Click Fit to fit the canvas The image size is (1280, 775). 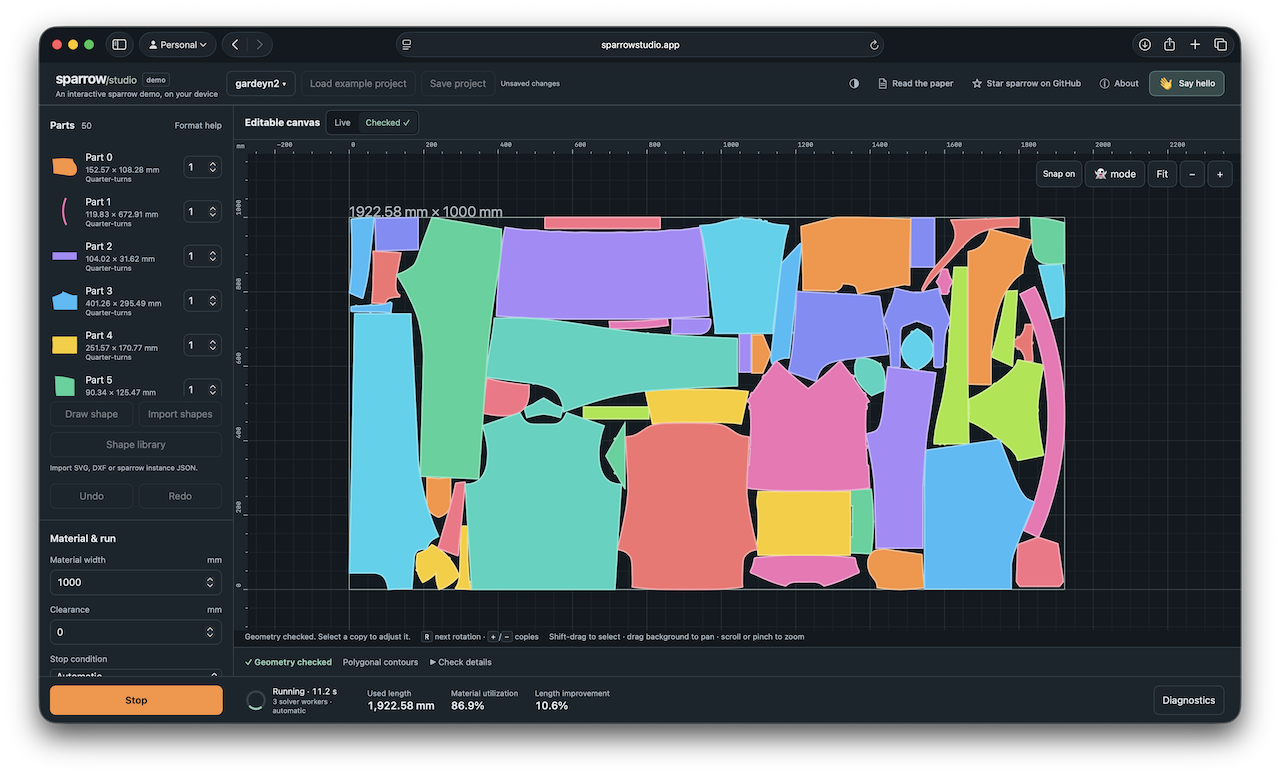(x=1162, y=174)
